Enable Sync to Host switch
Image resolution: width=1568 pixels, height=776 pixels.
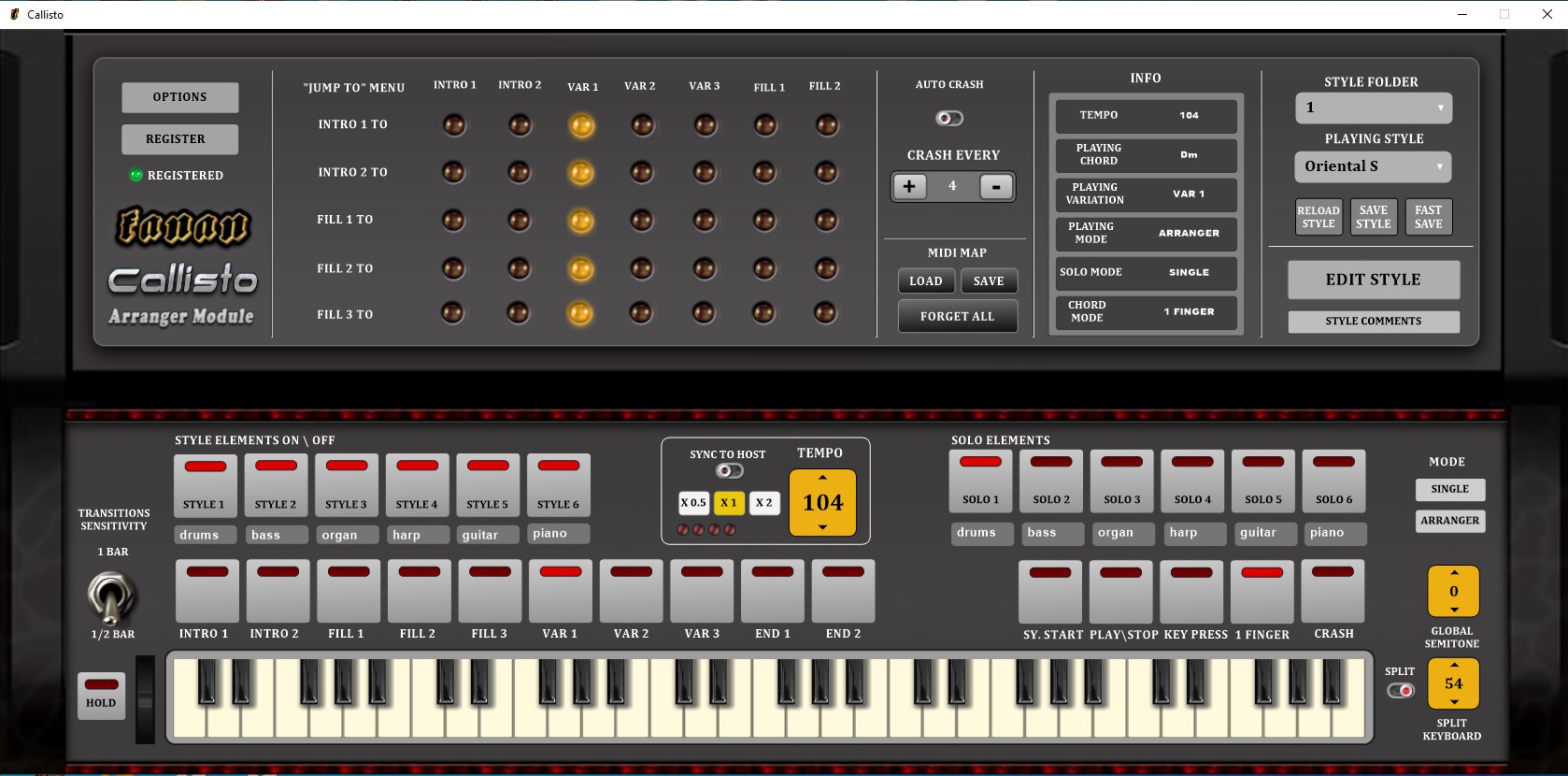pyautogui.click(x=729, y=471)
